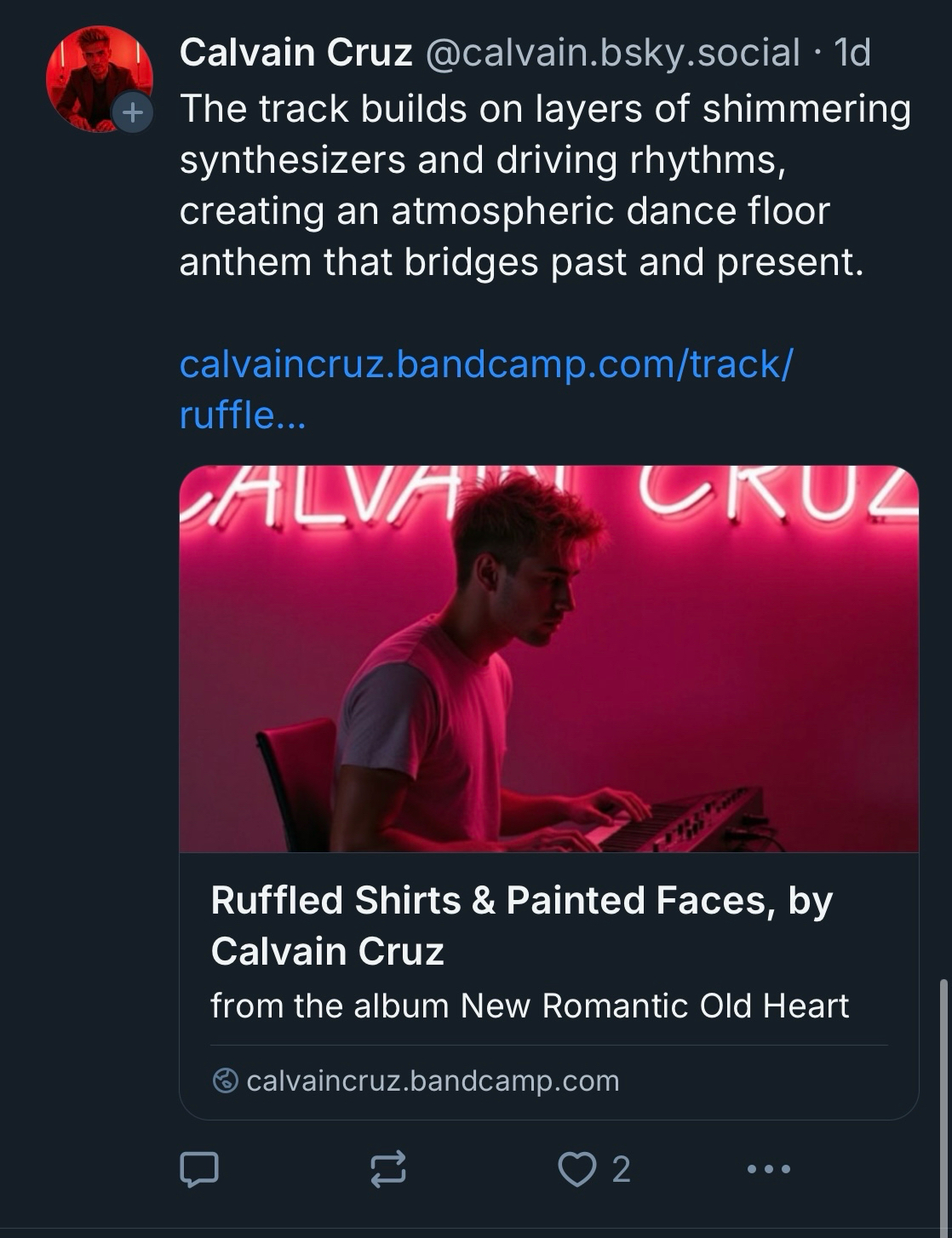Follow Calvain Cruz via the plus badge

pyautogui.click(x=133, y=112)
